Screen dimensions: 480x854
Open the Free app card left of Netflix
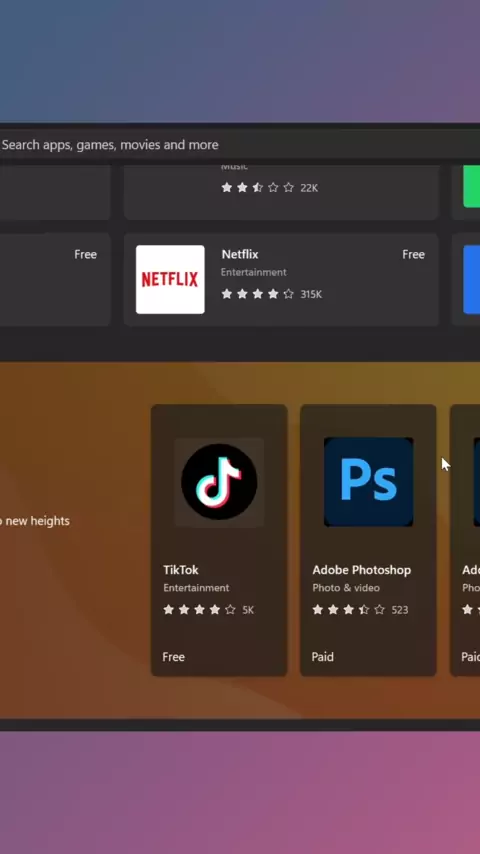[54, 279]
